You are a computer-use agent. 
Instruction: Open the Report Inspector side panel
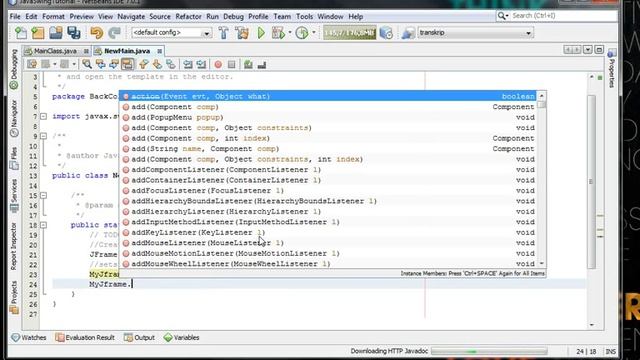[x=14, y=246]
